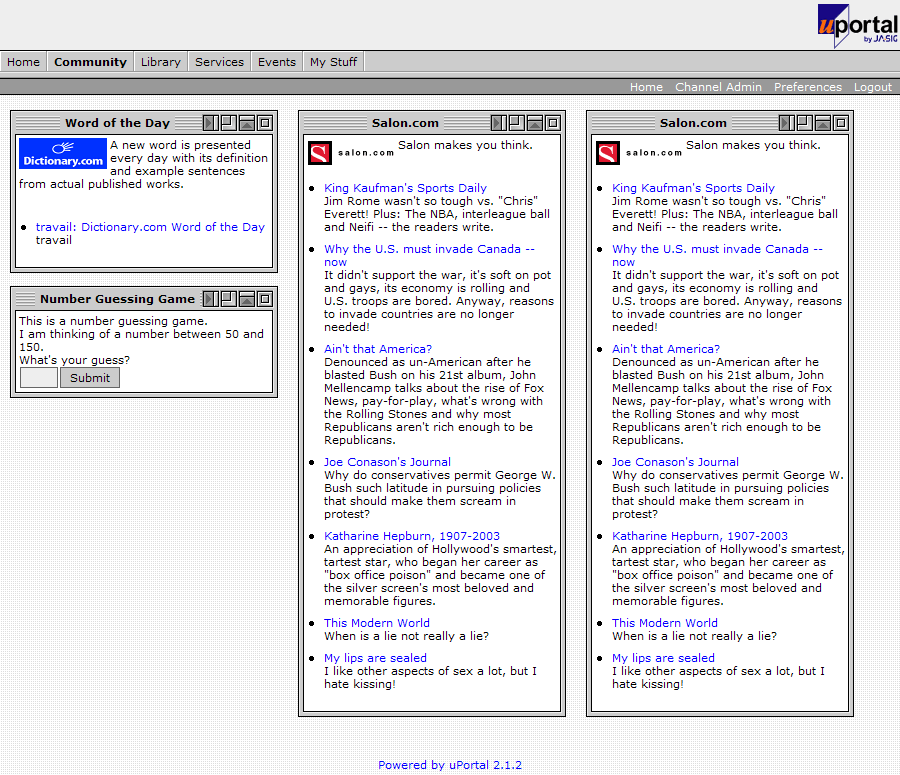Open King Kaufman's Sports Daily in first Salon.com channel
Viewport: 900px width, 775px height.
click(x=405, y=188)
